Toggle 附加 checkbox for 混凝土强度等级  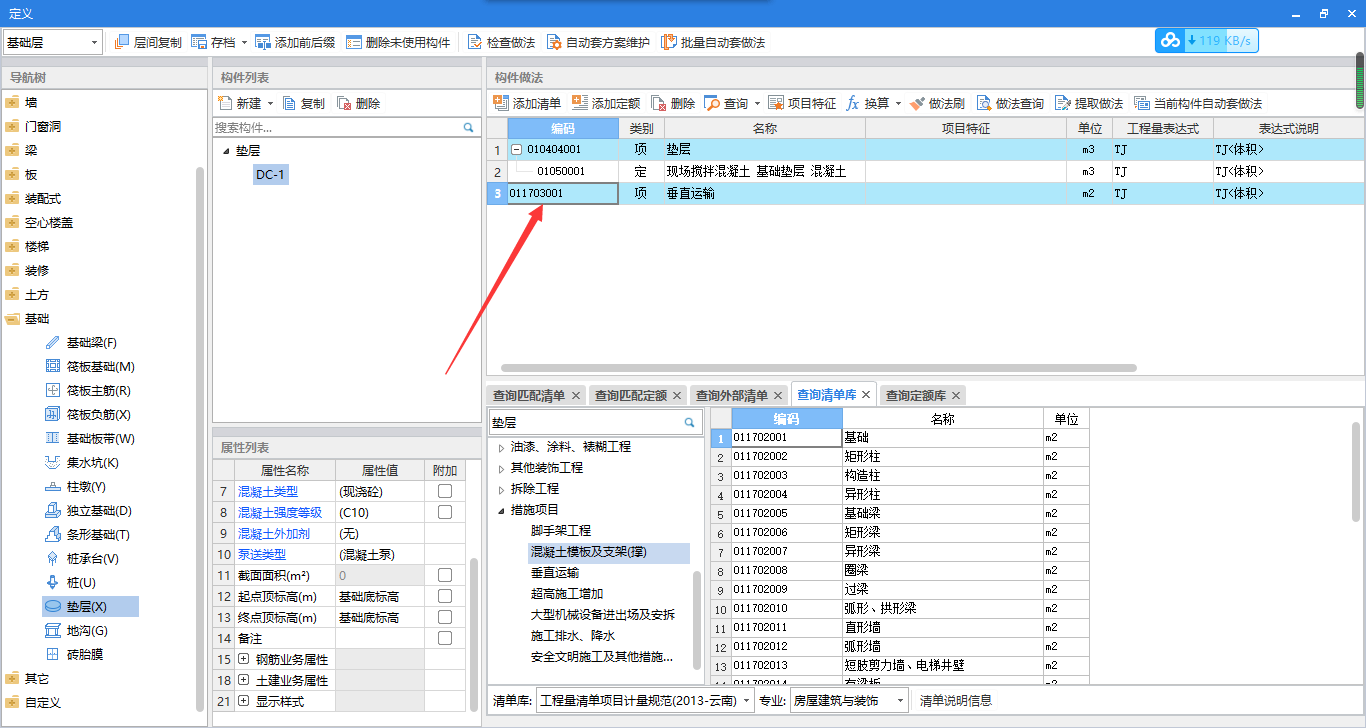coord(445,512)
